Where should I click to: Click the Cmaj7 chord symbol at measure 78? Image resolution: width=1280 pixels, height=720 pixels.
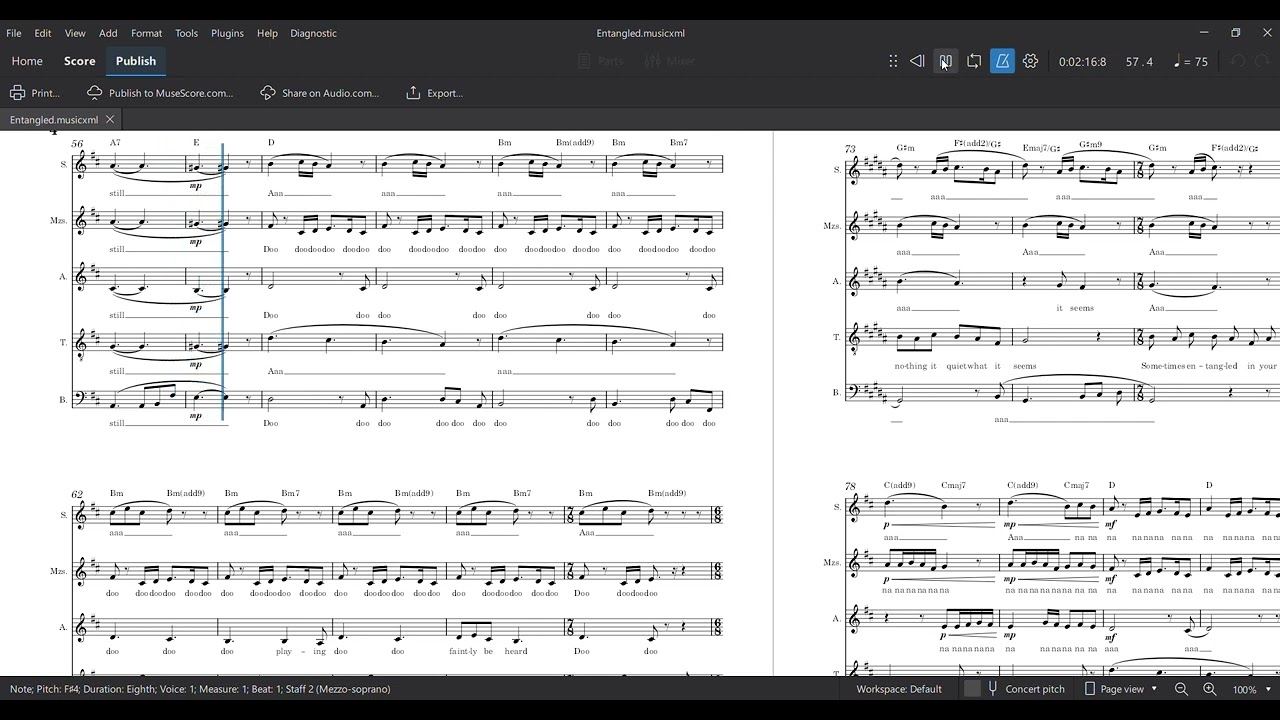[953, 486]
